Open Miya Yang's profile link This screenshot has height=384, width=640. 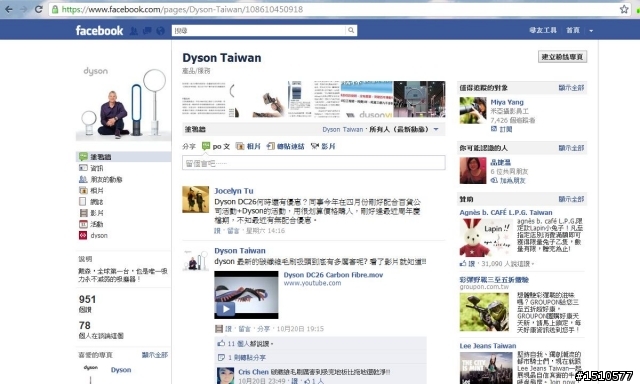tap(507, 102)
